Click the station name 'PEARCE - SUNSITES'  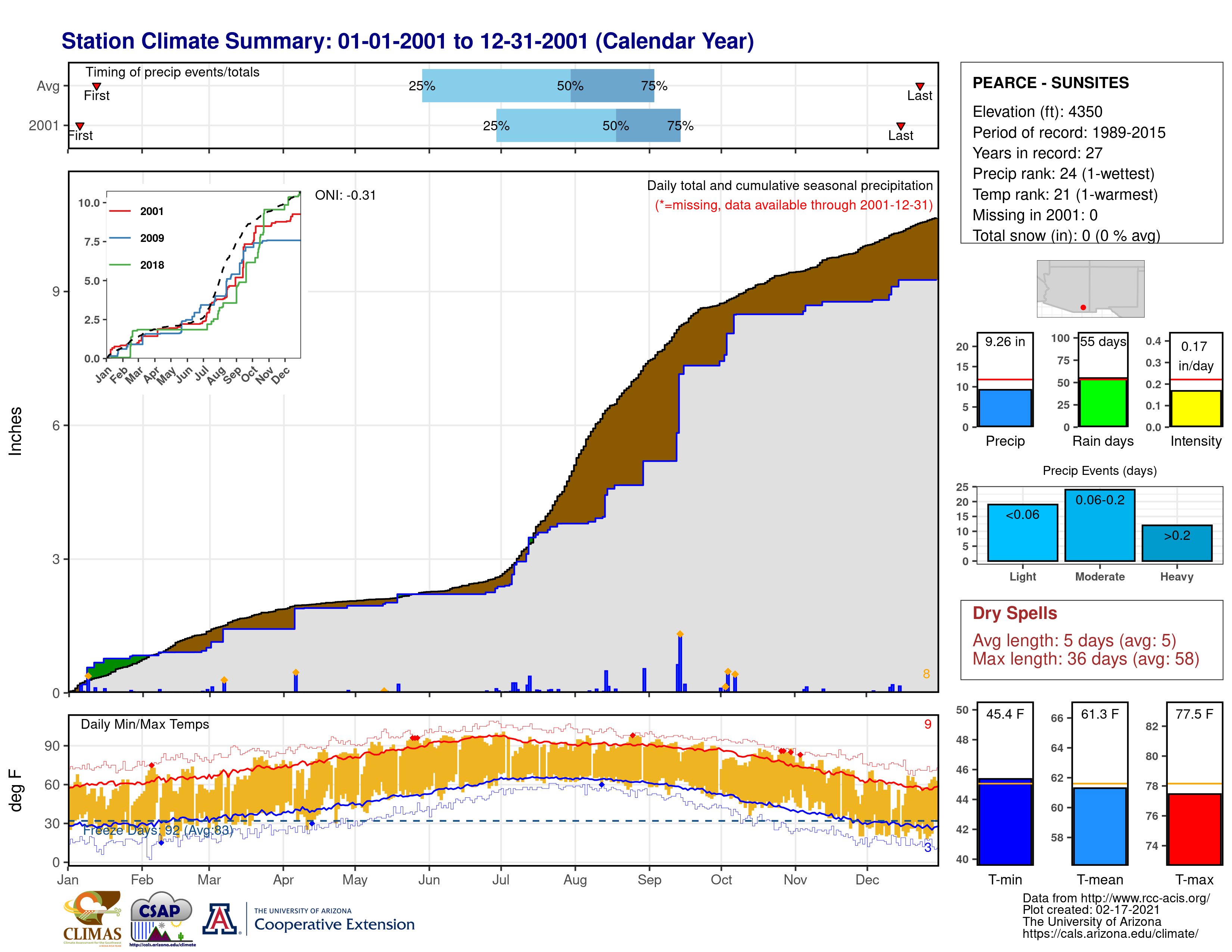(x=1050, y=83)
